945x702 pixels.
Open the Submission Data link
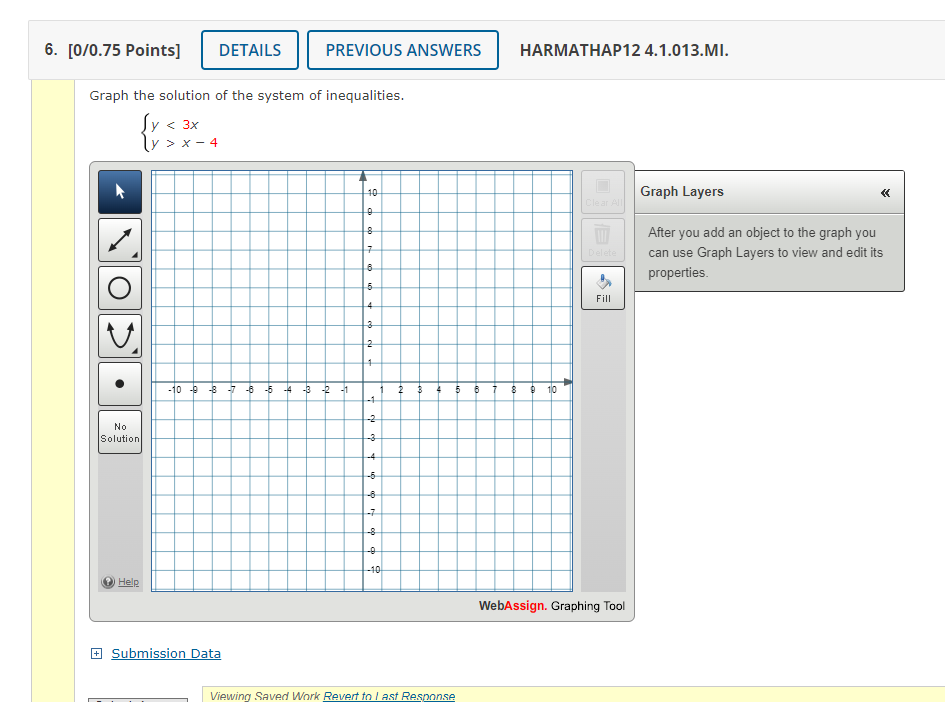click(166, 653)
